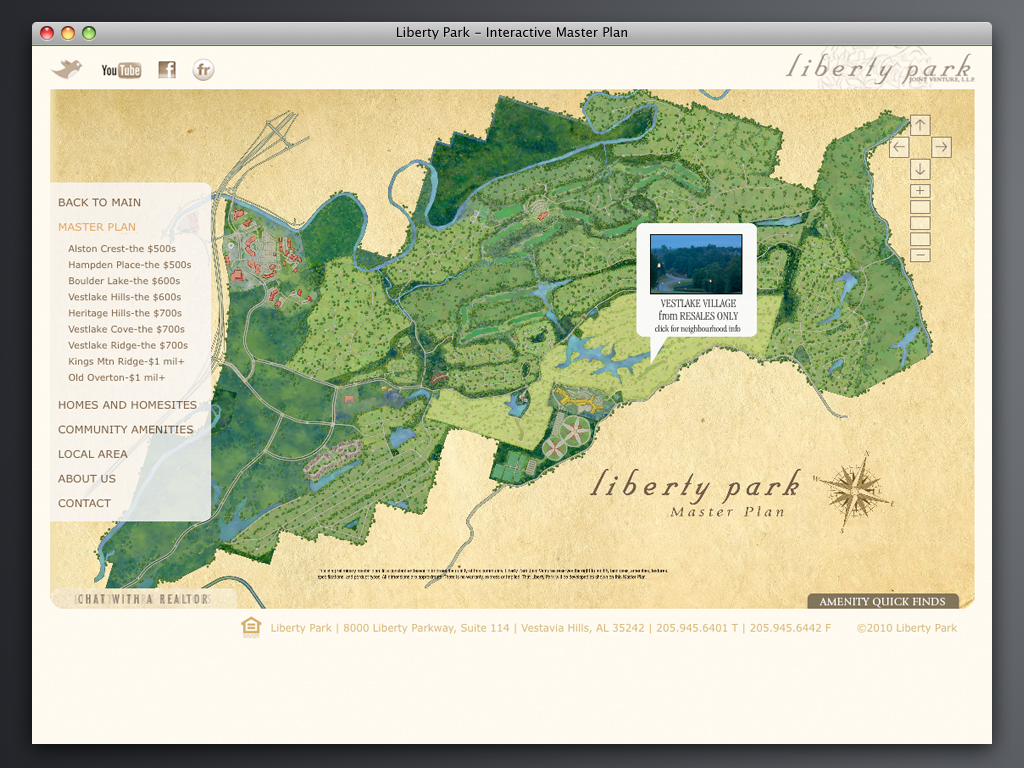Zoom in using the plus button
Image resolution: width=1024 pixels, height=768 pixels.
tap(920, 191)
